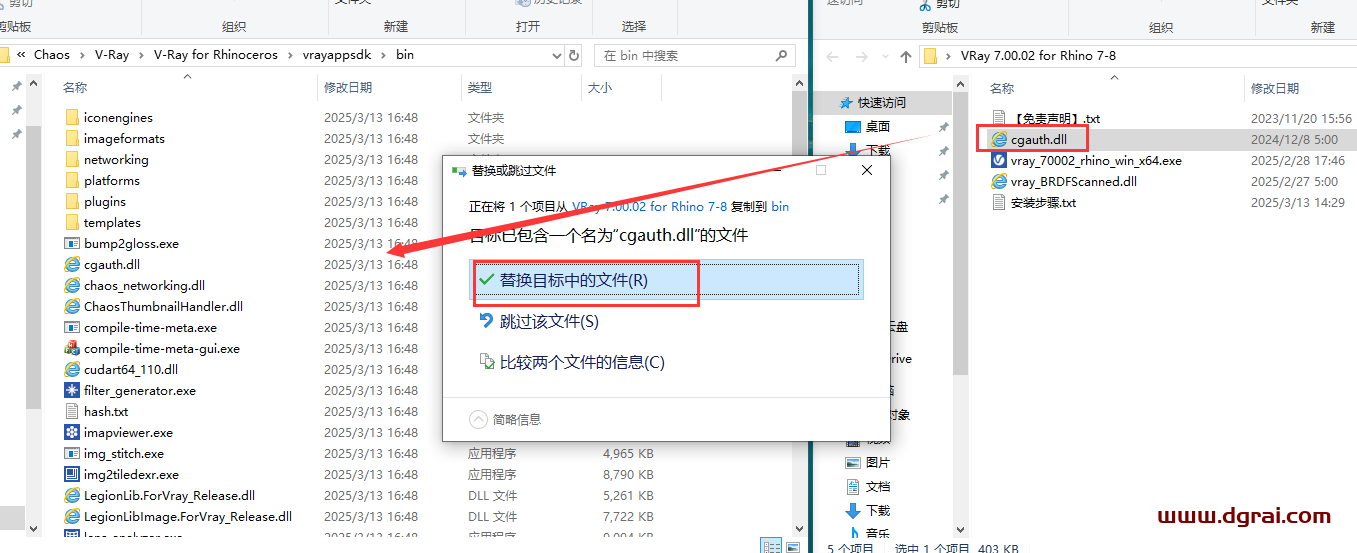Select img_stitch.exe file icon
This screenshot has width=1357, height=553.
[72, 453]
